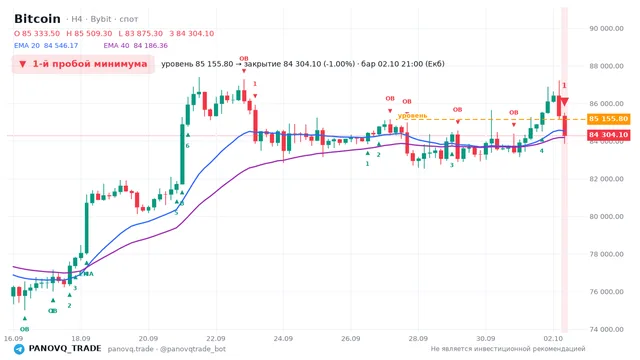Click the red 84 304.10 current price tag

608,135
